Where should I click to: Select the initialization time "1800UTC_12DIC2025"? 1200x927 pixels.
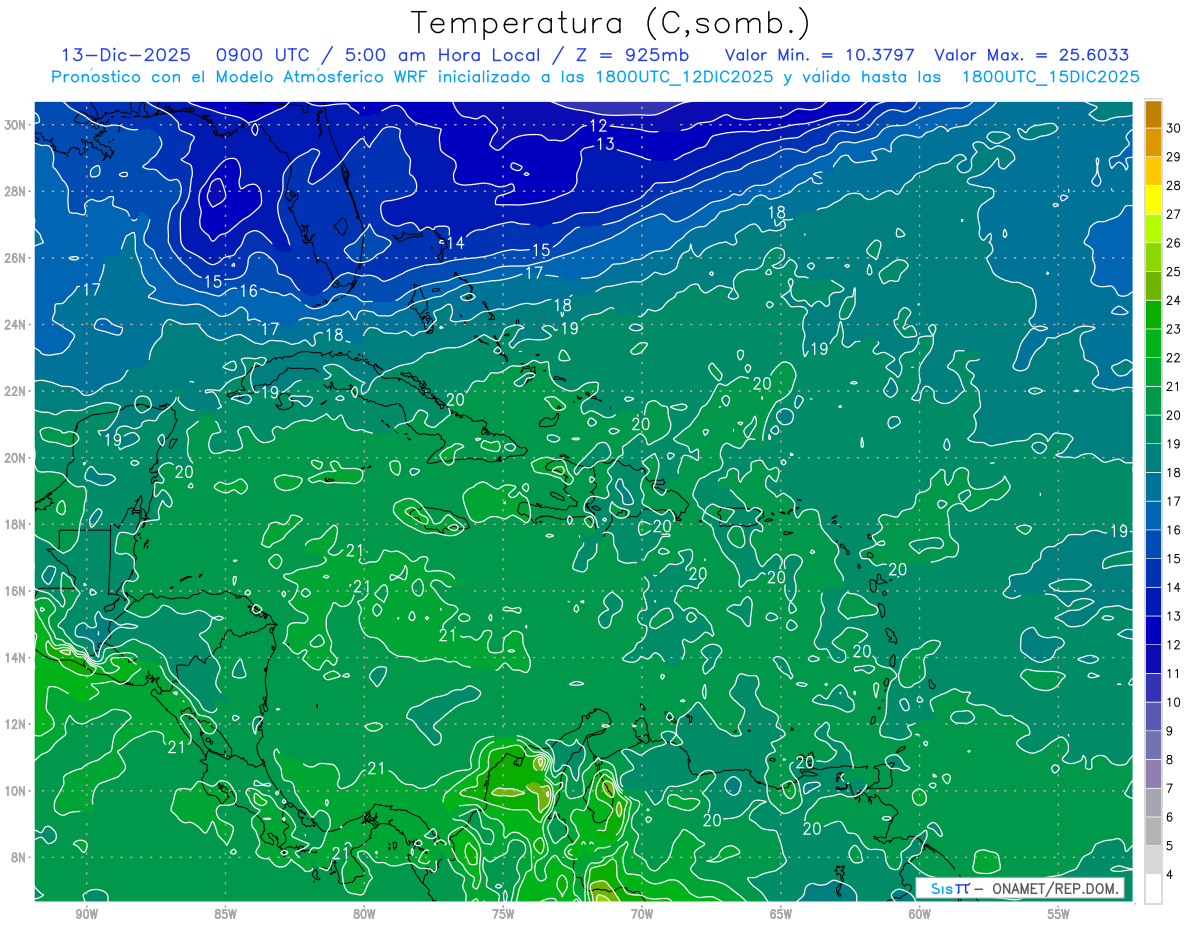pyautogui.click(x=683, y=77)
